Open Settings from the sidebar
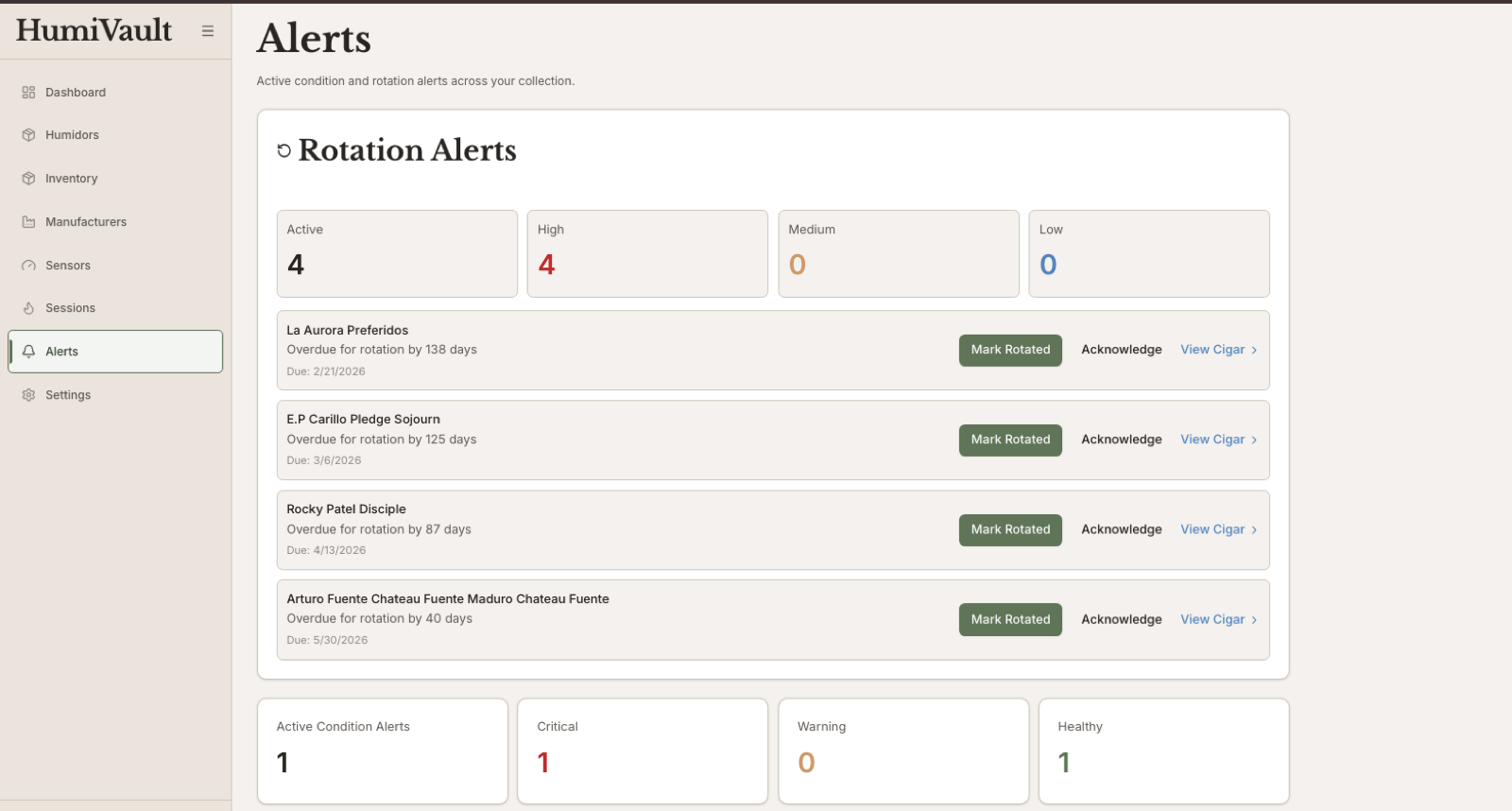Screen dimensions: 1512x811 (x=115, y=395)
